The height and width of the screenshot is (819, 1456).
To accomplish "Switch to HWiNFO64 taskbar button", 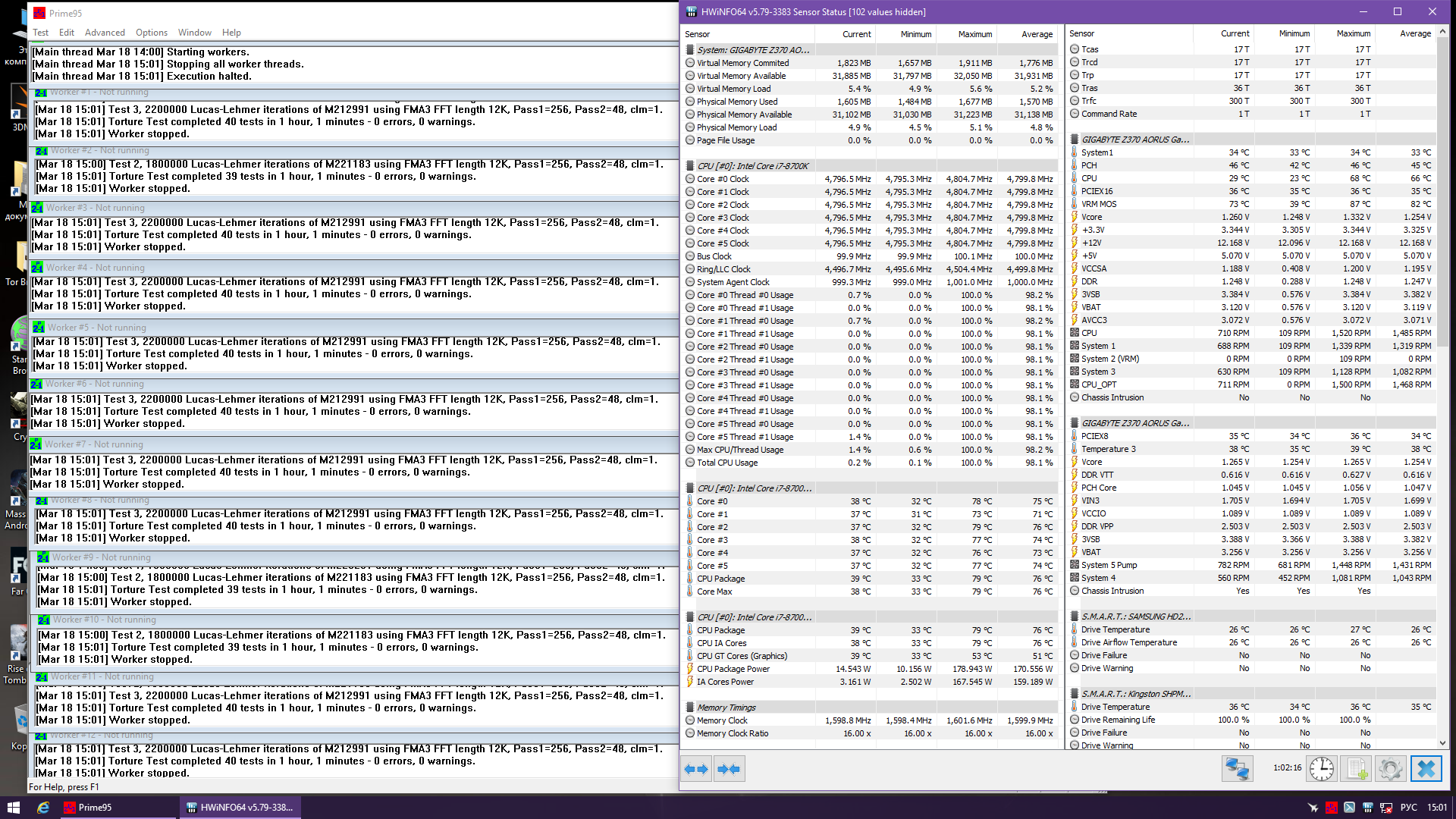I will point(240,808).
